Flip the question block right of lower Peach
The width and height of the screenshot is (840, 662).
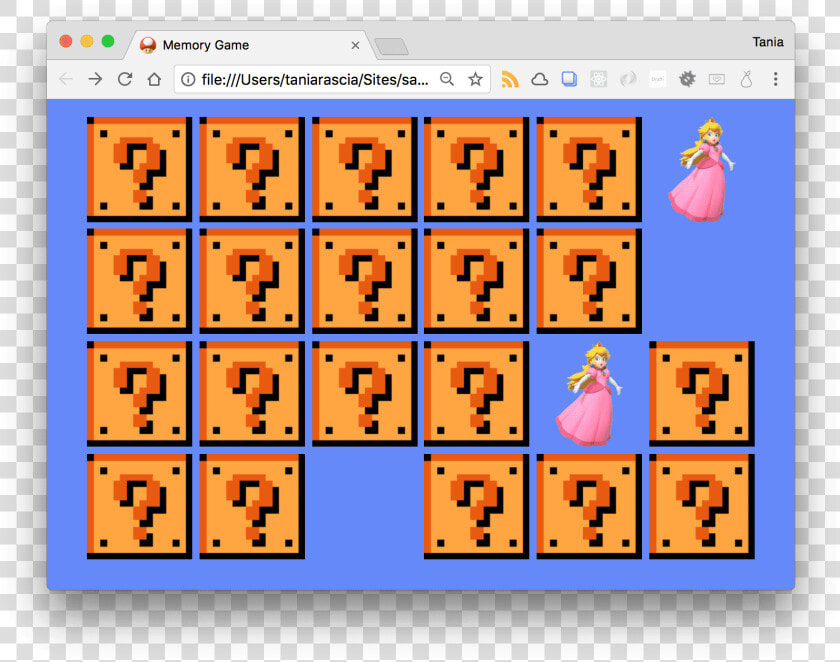(x=702, y=394)
